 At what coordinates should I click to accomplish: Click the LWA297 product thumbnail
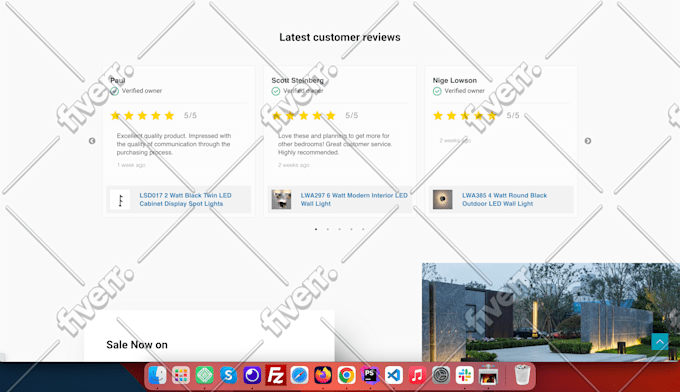click(281, 199)
